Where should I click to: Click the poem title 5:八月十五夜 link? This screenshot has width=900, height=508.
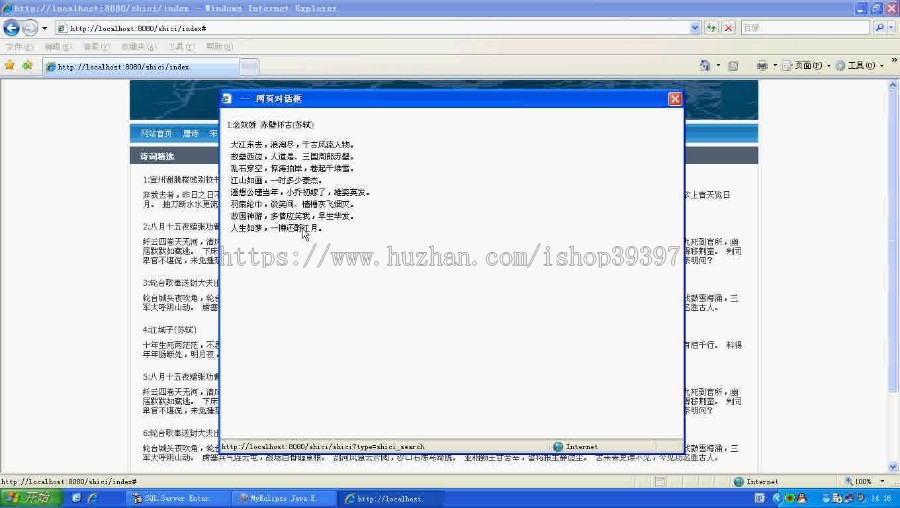[x=181, y=377]
